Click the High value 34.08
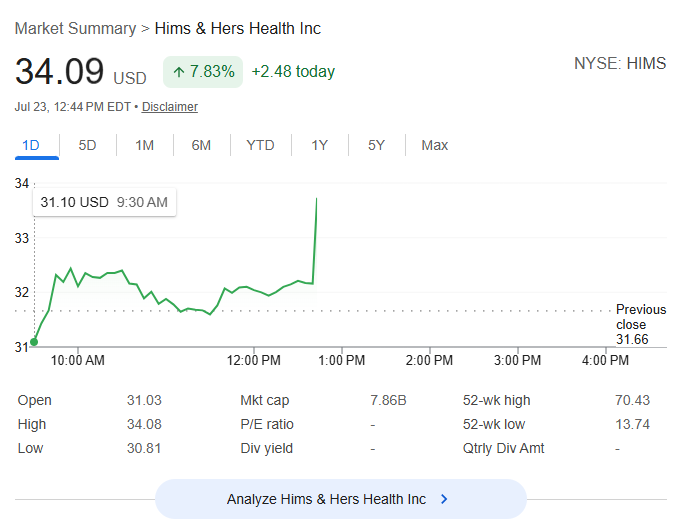The height and width of the screenshot is (532, 690). coord(144,424)
